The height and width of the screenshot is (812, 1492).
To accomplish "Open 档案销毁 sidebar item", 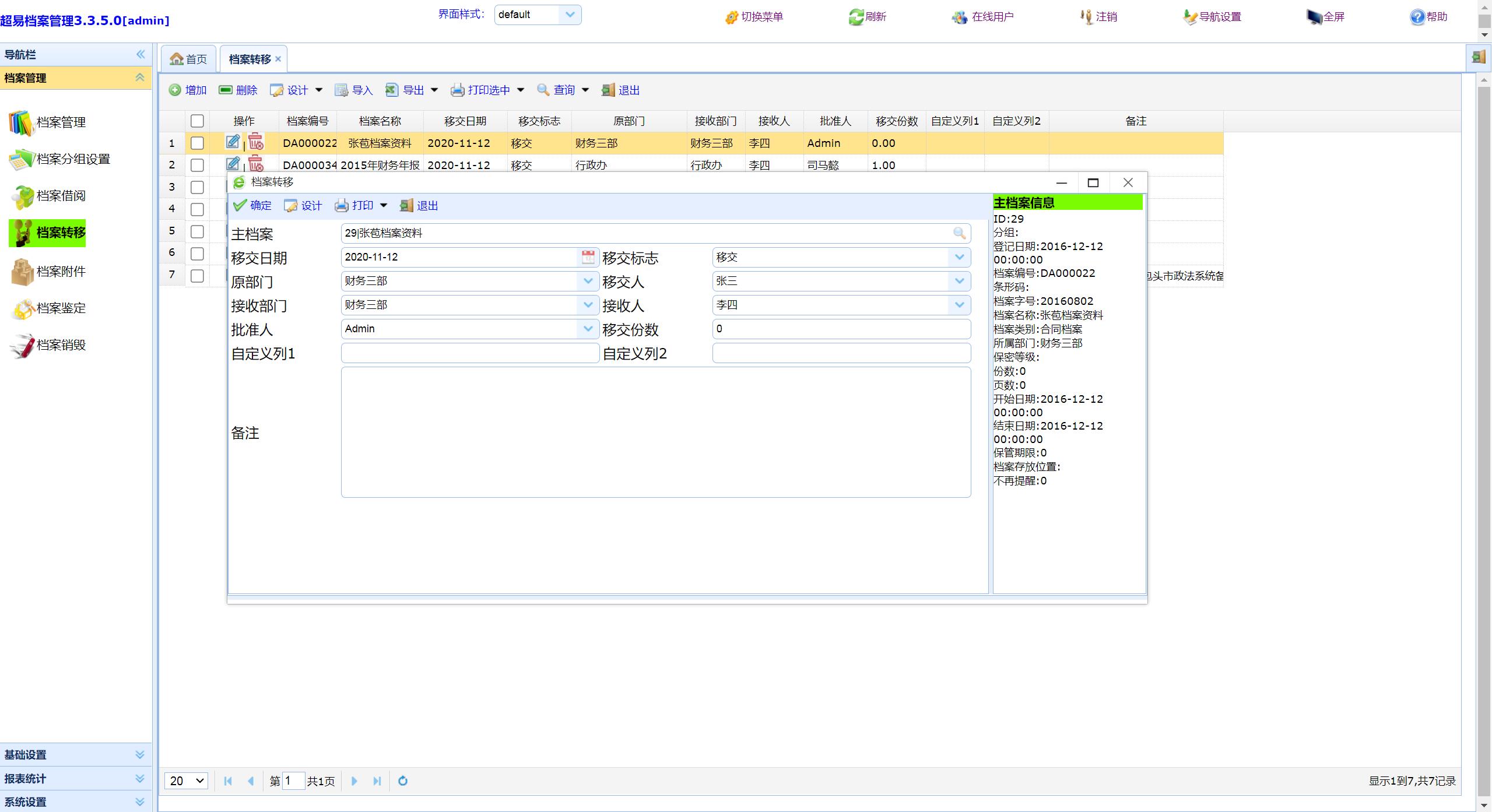I will (48, 345).
